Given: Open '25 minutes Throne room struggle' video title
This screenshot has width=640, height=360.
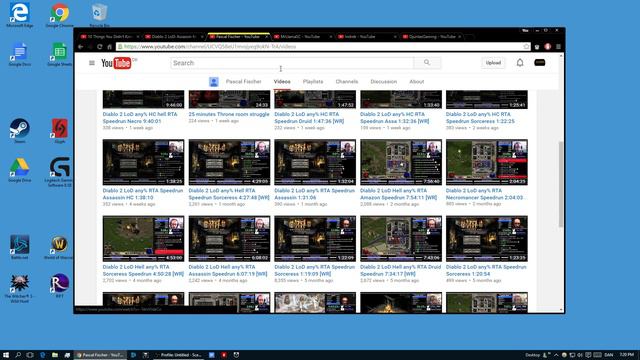Looking at the screenshot, I should click(x=229, y=114).
